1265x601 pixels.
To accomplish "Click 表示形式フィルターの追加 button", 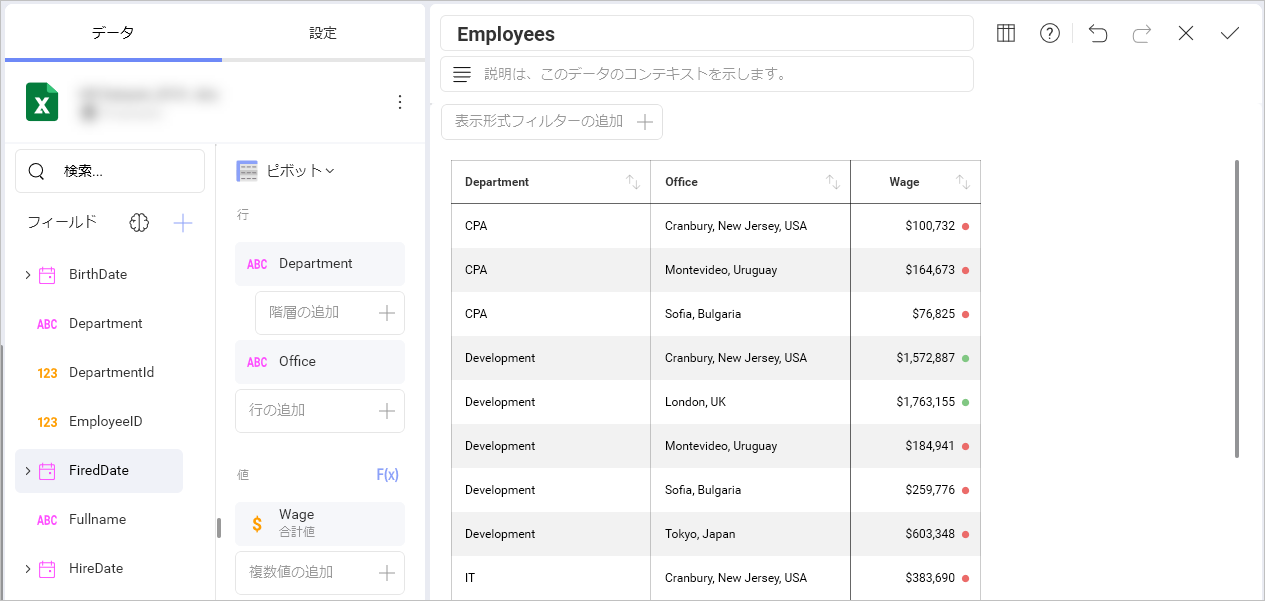I will (x=552, y=122).
